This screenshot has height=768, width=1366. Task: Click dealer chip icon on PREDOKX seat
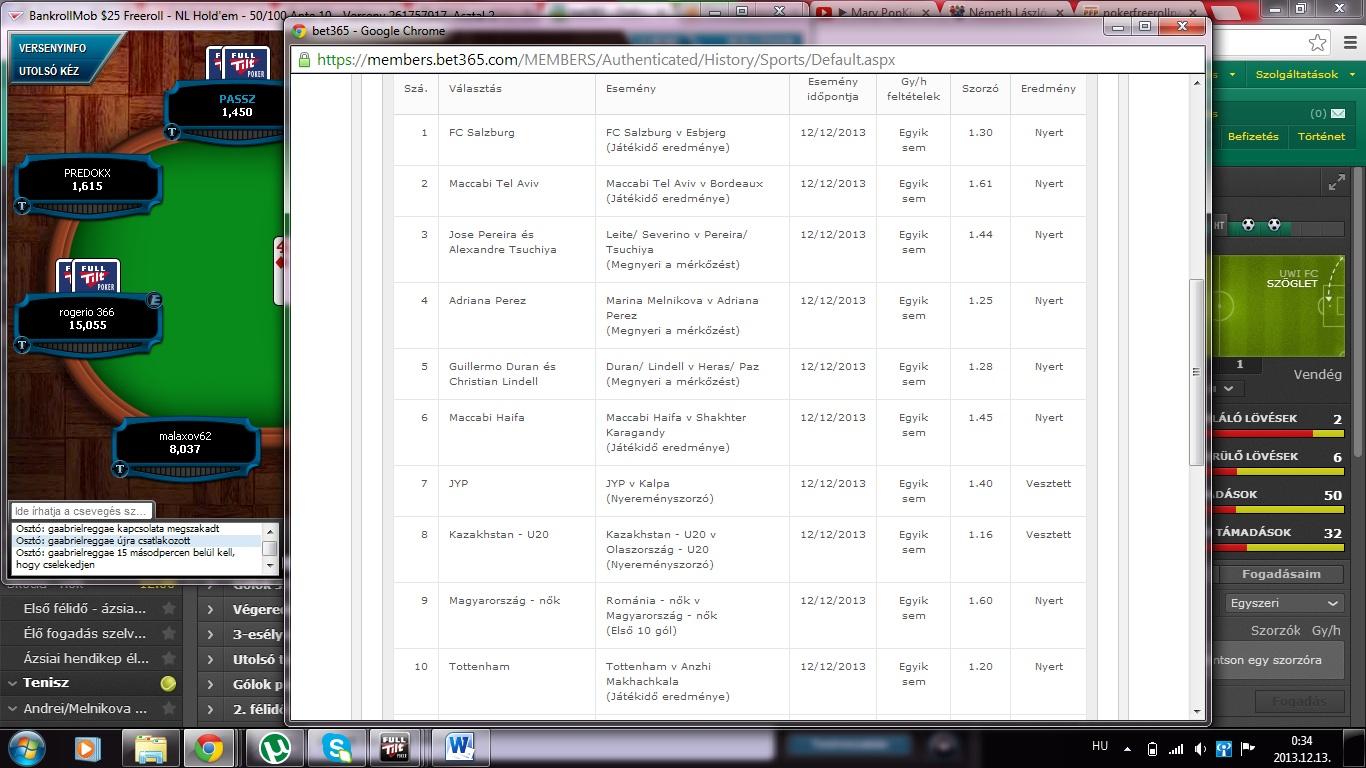click(22, 206)
